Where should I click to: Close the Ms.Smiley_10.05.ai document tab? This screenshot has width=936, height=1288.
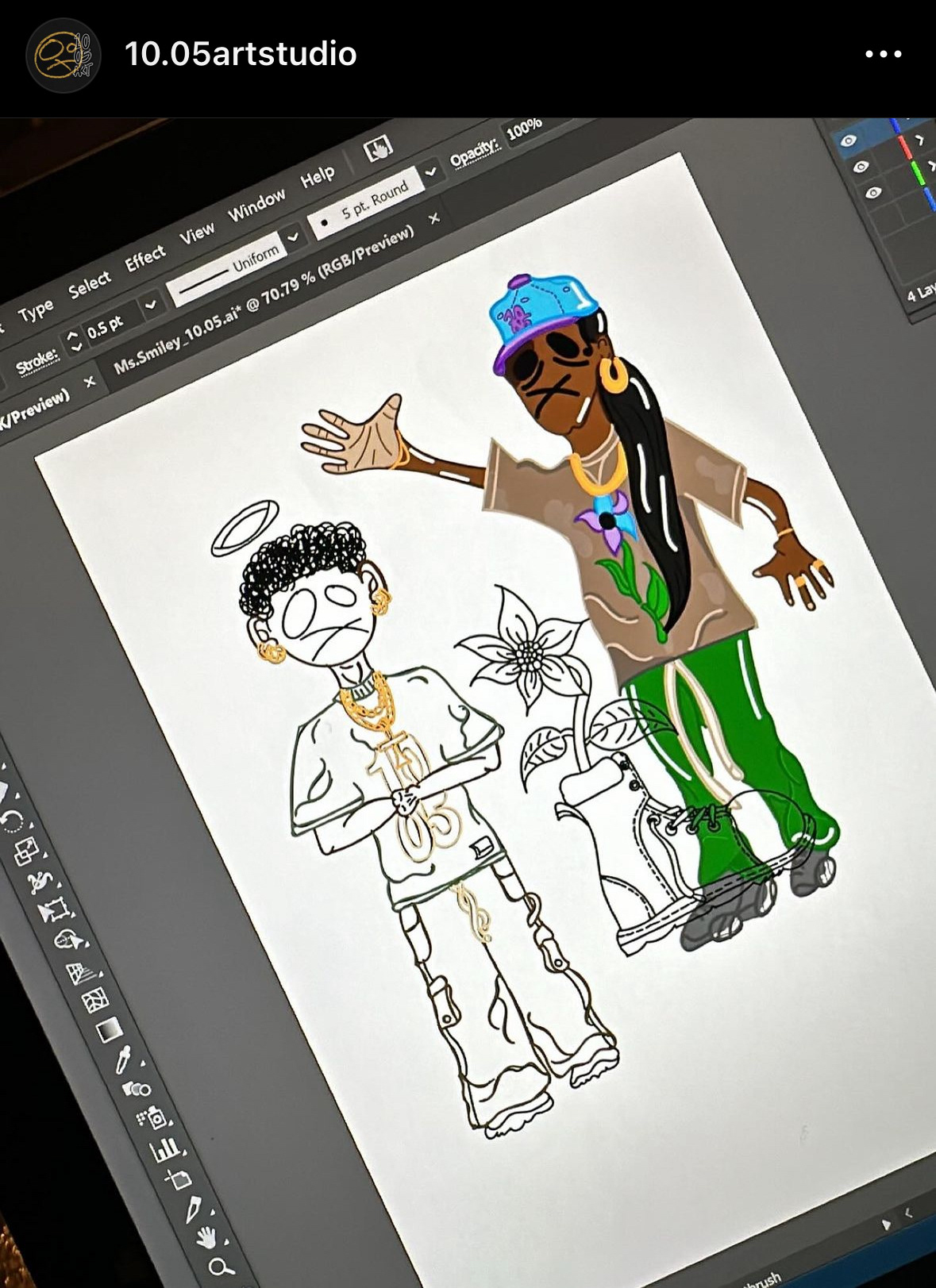pos(433,217)
